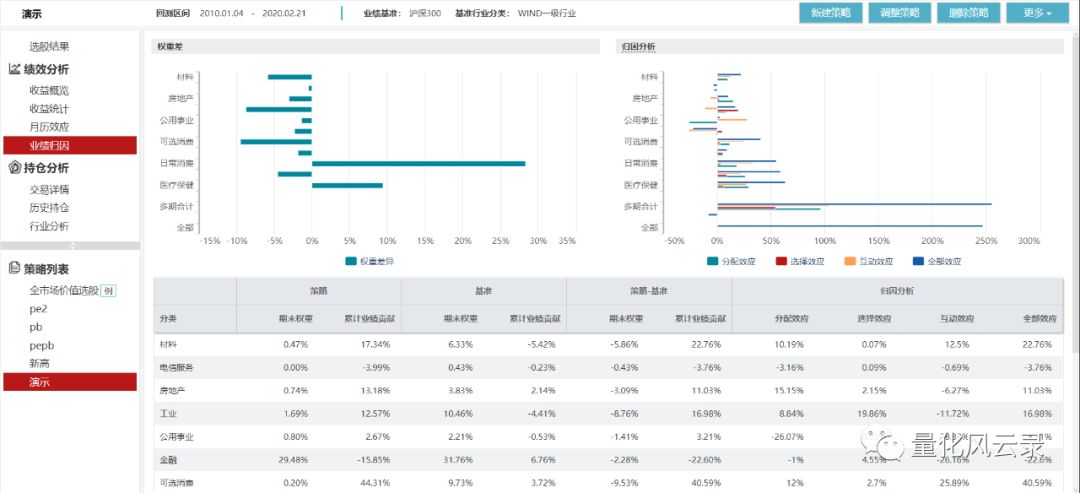1080x493 pixels.
Task: Click the 绩效分析 chart icon in sidebar
Action: click(x=15, y=69)
